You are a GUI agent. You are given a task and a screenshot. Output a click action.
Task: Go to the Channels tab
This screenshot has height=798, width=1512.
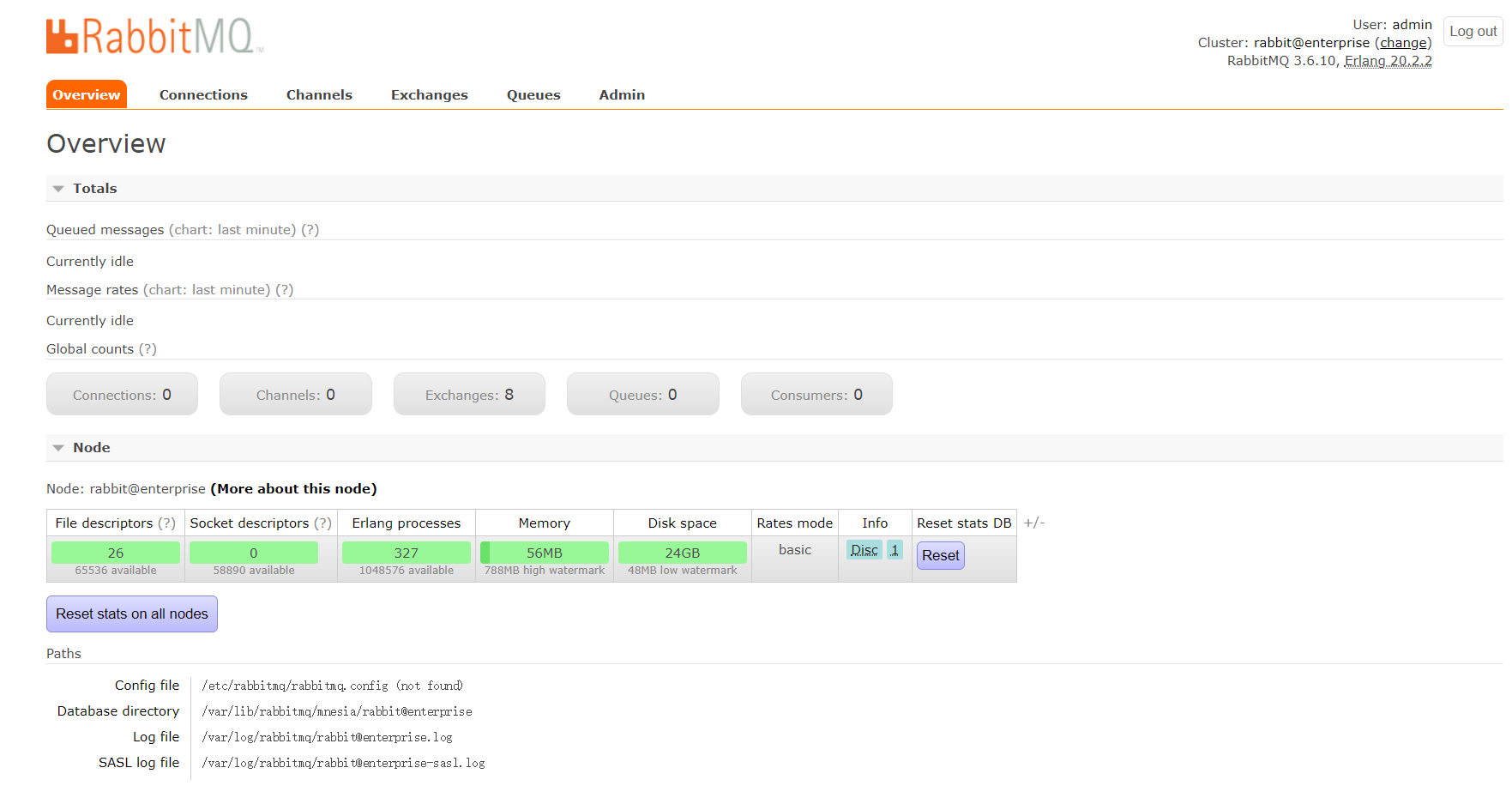319,94
